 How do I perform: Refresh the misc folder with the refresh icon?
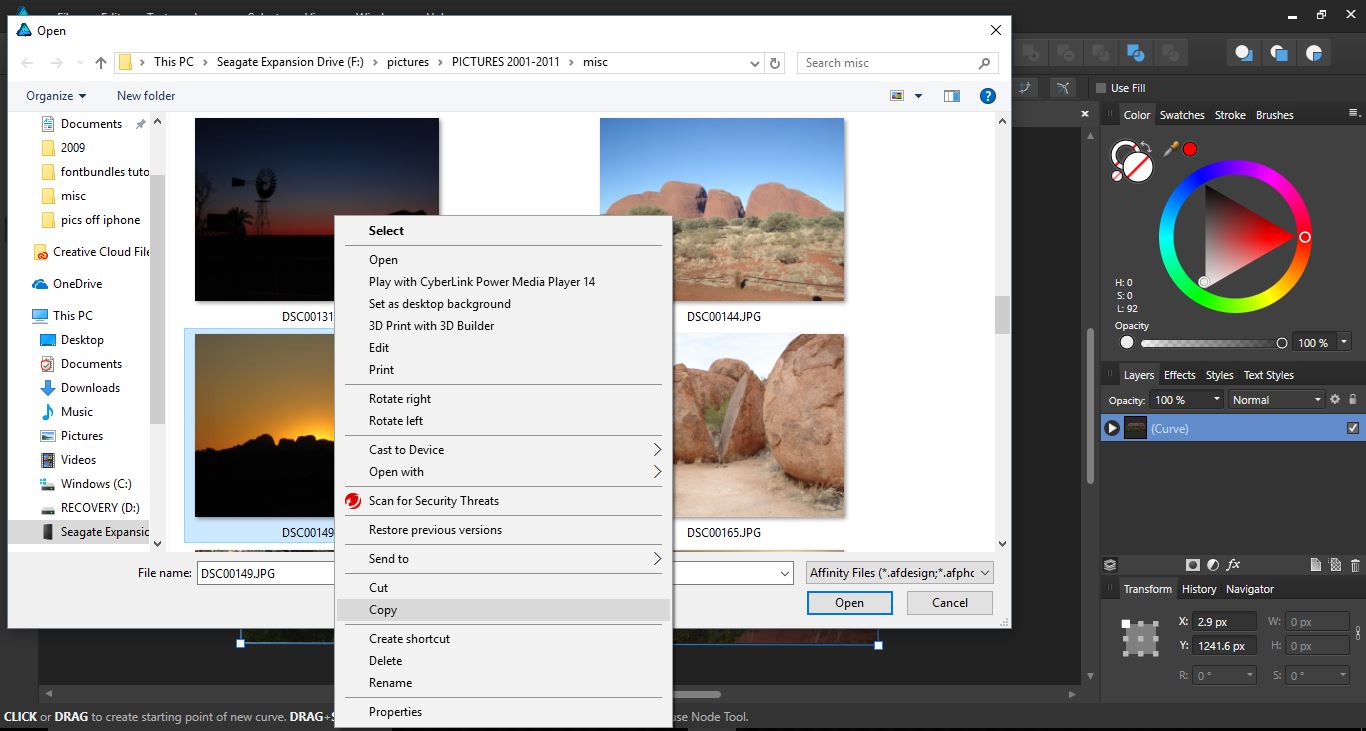pyautogui.click(x=775, y=62)
